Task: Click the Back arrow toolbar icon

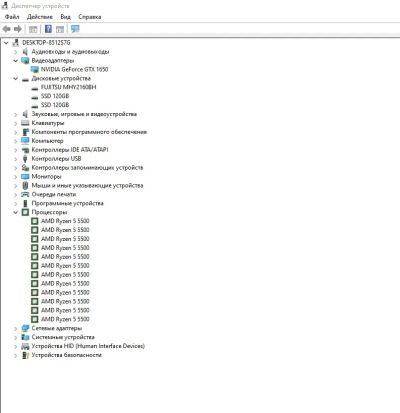Action: click(6, 29)
